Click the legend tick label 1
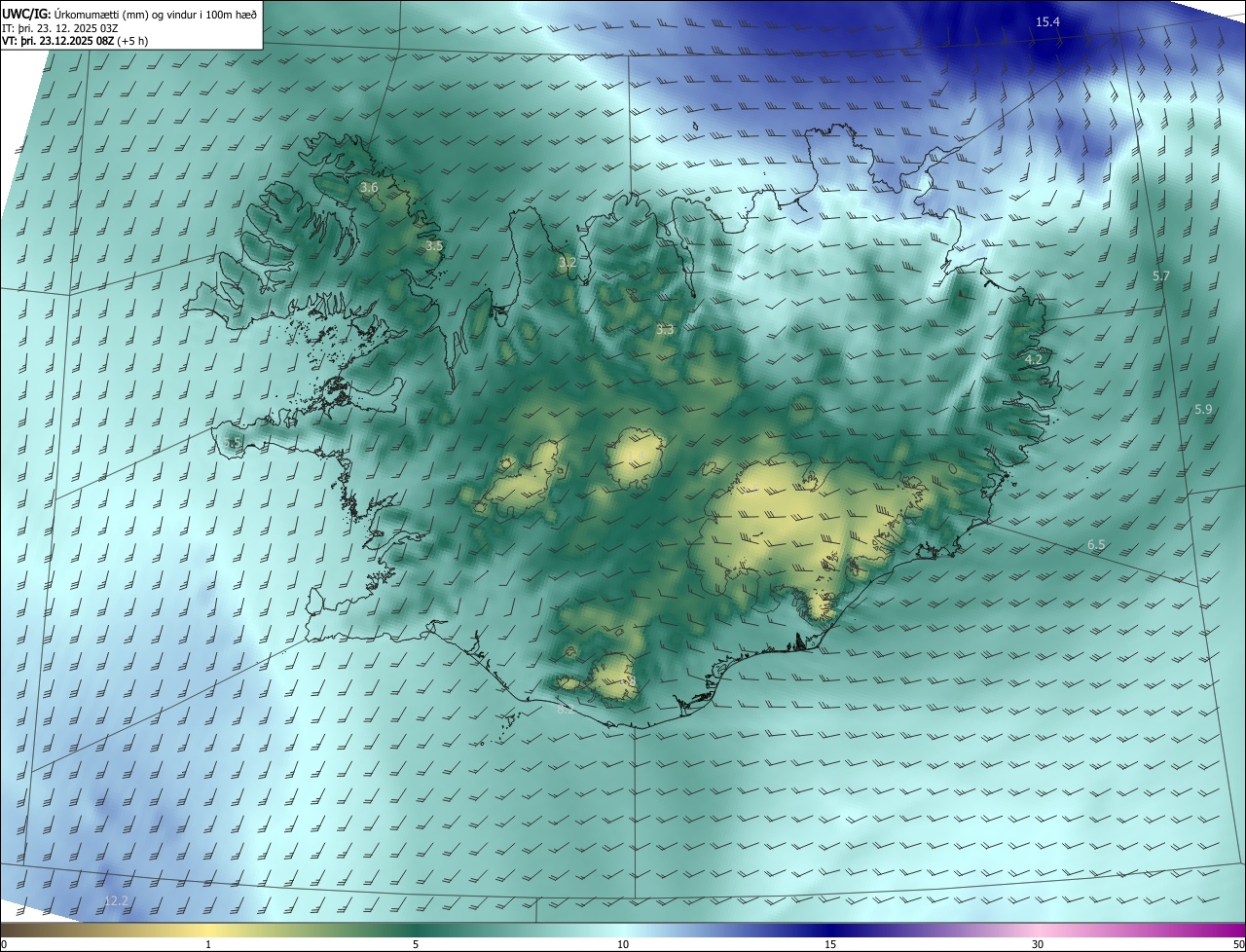Viewport: 1246px width, 952px height. point(208,944)
